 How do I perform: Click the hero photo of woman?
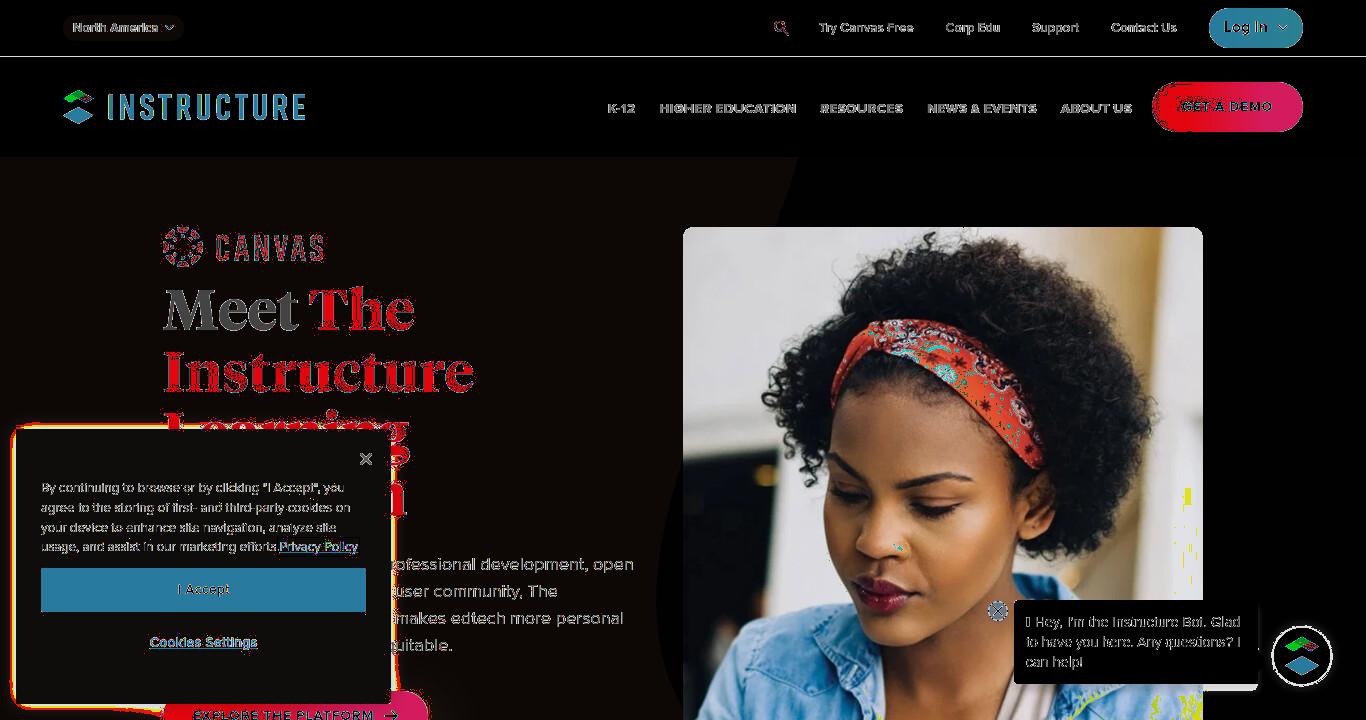(942, 473)
